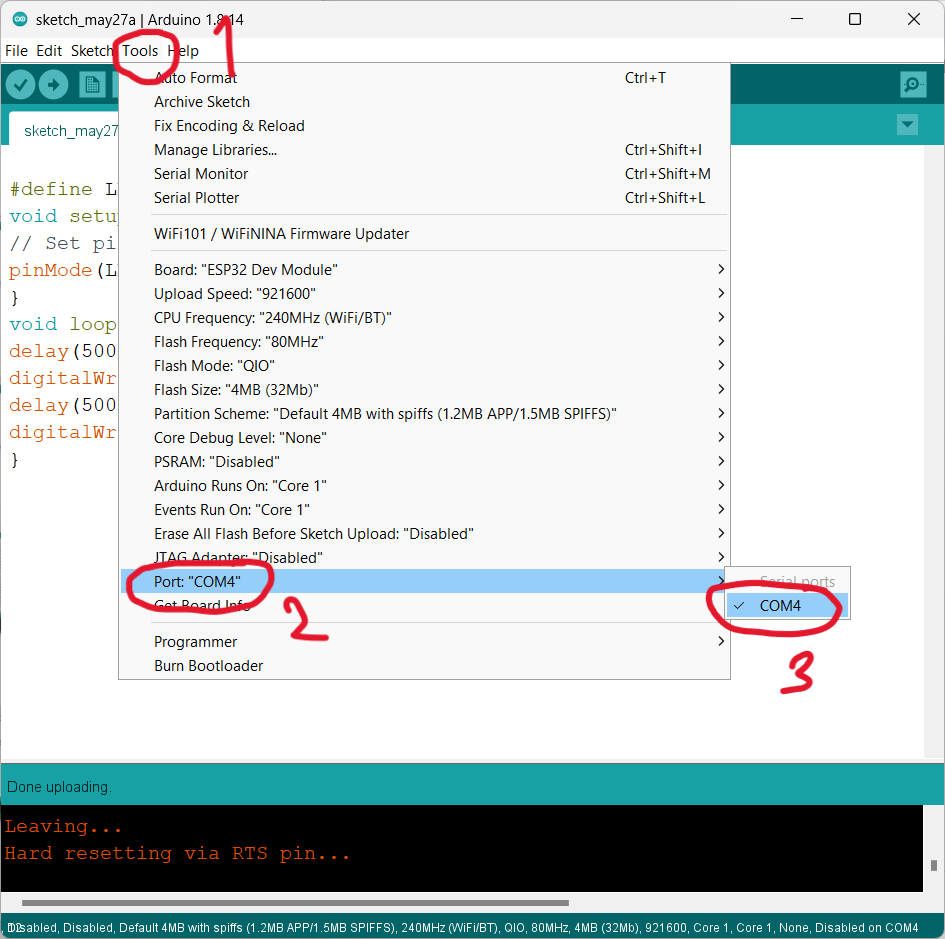Image resolution: width=945 pixels, height=939 pixels.
Task: Click the console vertical scrollbar thumb
Action: tap(934, 865)
